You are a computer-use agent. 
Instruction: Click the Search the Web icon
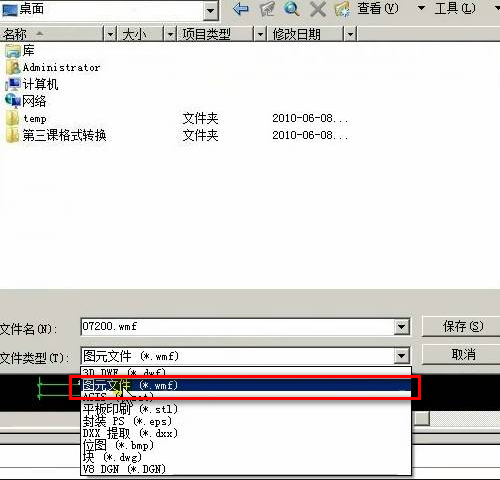(x=292, y=9)
